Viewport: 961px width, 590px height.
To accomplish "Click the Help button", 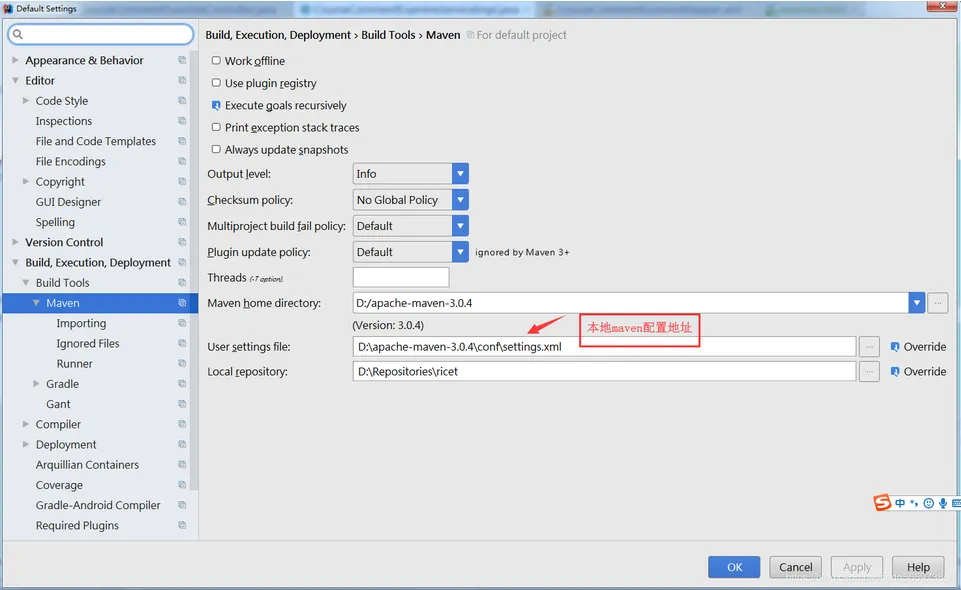I will (x=918, y=567).
